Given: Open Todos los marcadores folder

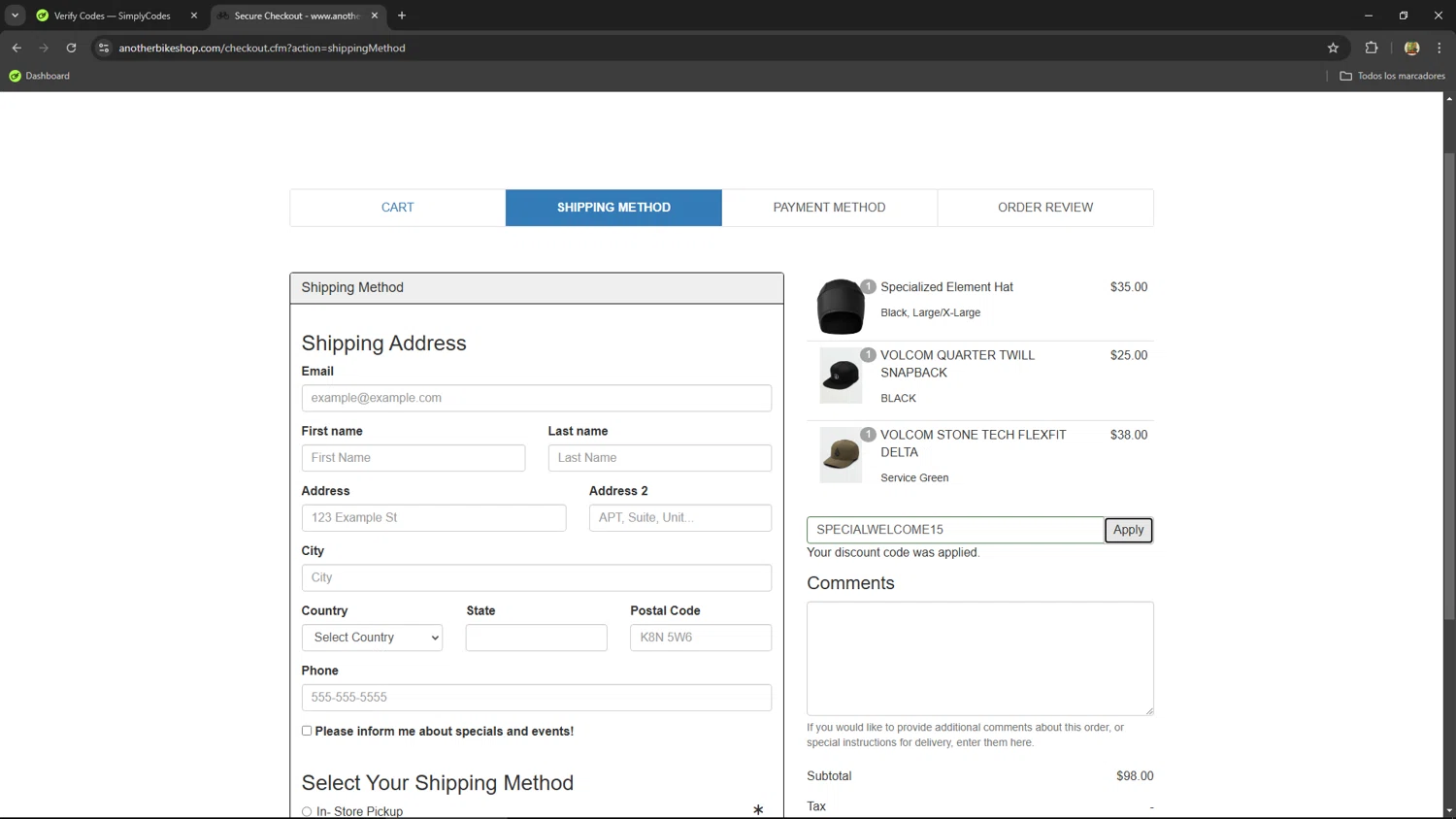Looking at the screenshot, I should click(x=1393, y=76).
